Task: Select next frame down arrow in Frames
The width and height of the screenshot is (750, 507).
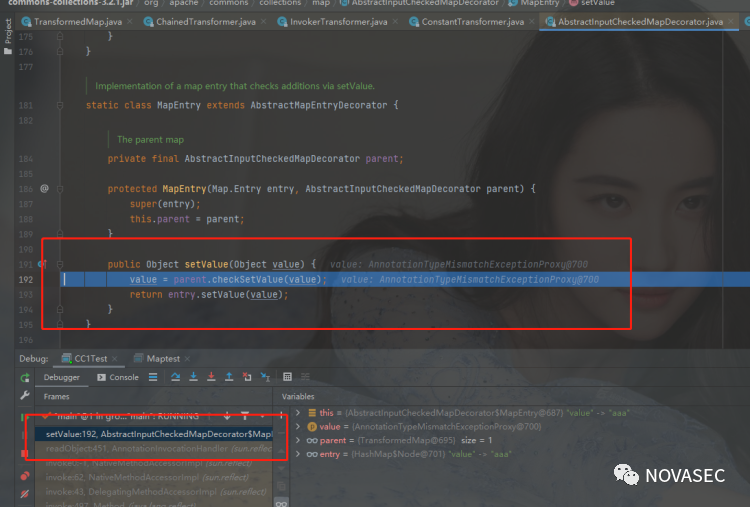Action: coord(227,416)
